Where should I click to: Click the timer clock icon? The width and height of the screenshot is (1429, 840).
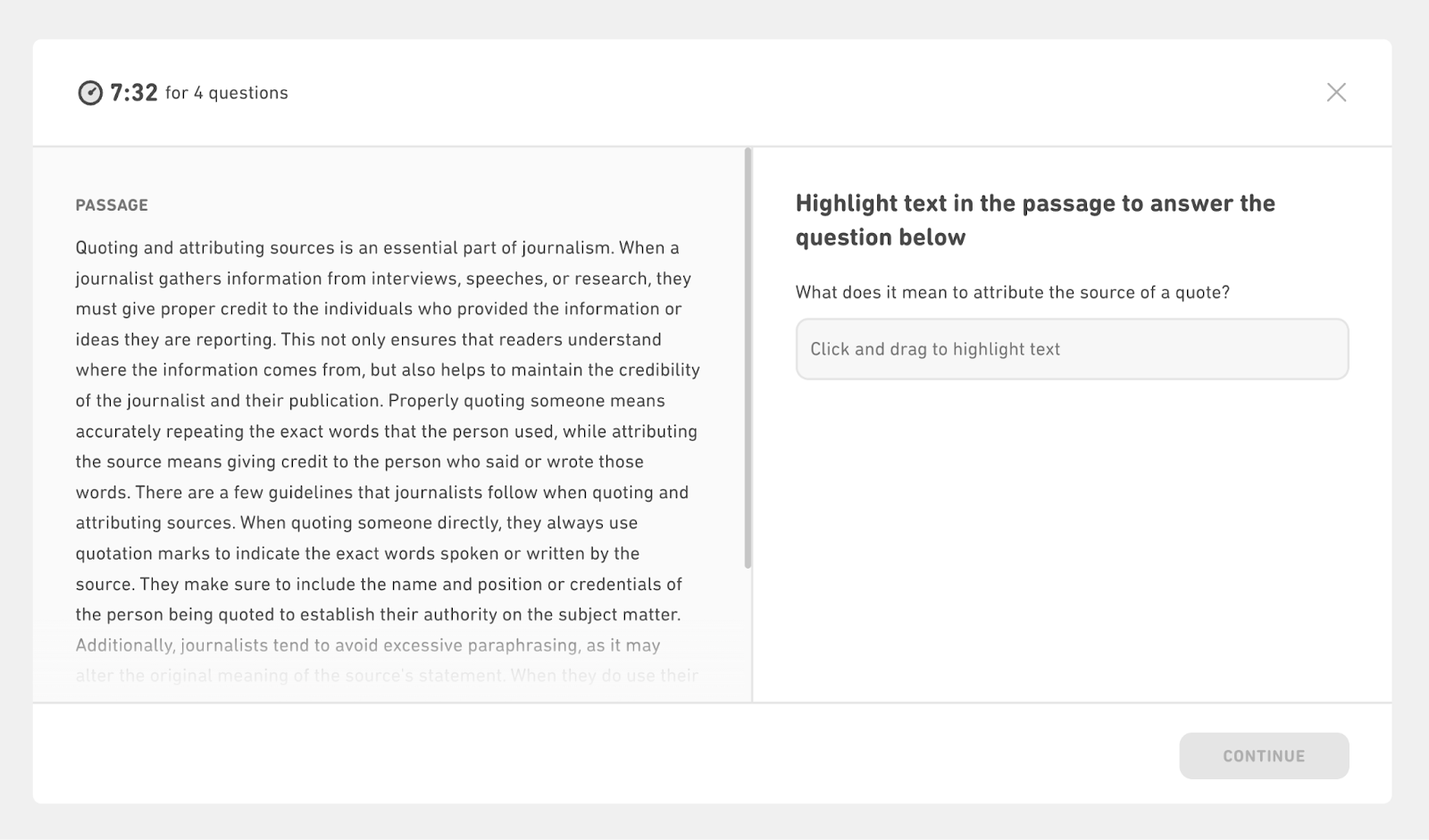[90, 93]
